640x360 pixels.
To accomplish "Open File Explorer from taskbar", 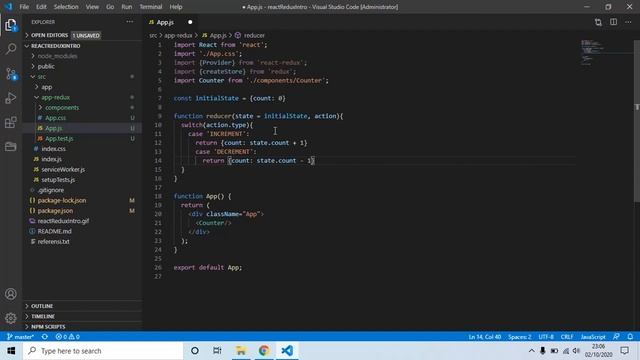I will coord(241,351).
